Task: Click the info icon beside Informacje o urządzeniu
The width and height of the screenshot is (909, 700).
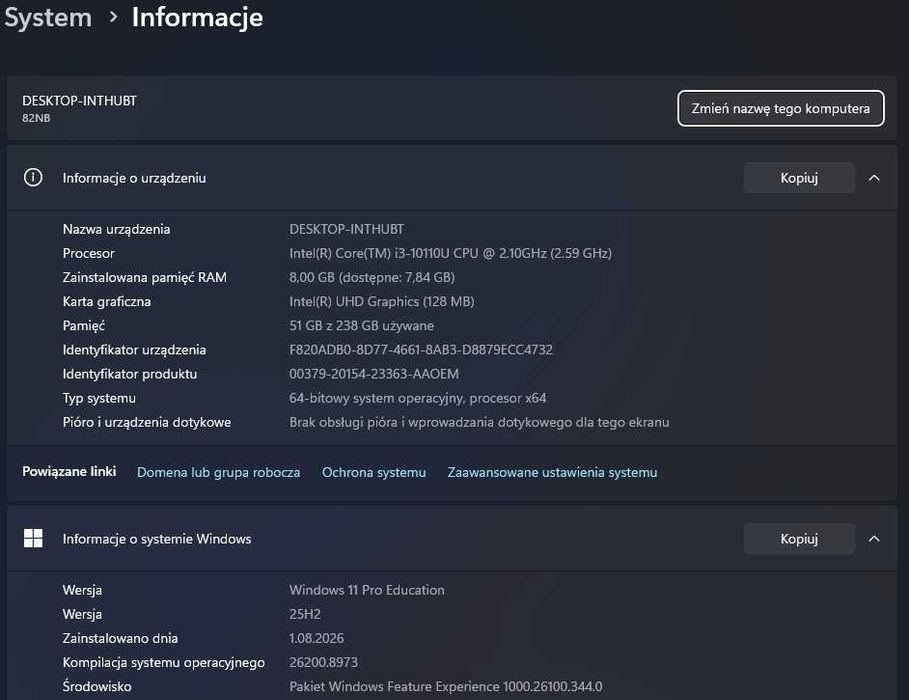Action: coord(33,177)
